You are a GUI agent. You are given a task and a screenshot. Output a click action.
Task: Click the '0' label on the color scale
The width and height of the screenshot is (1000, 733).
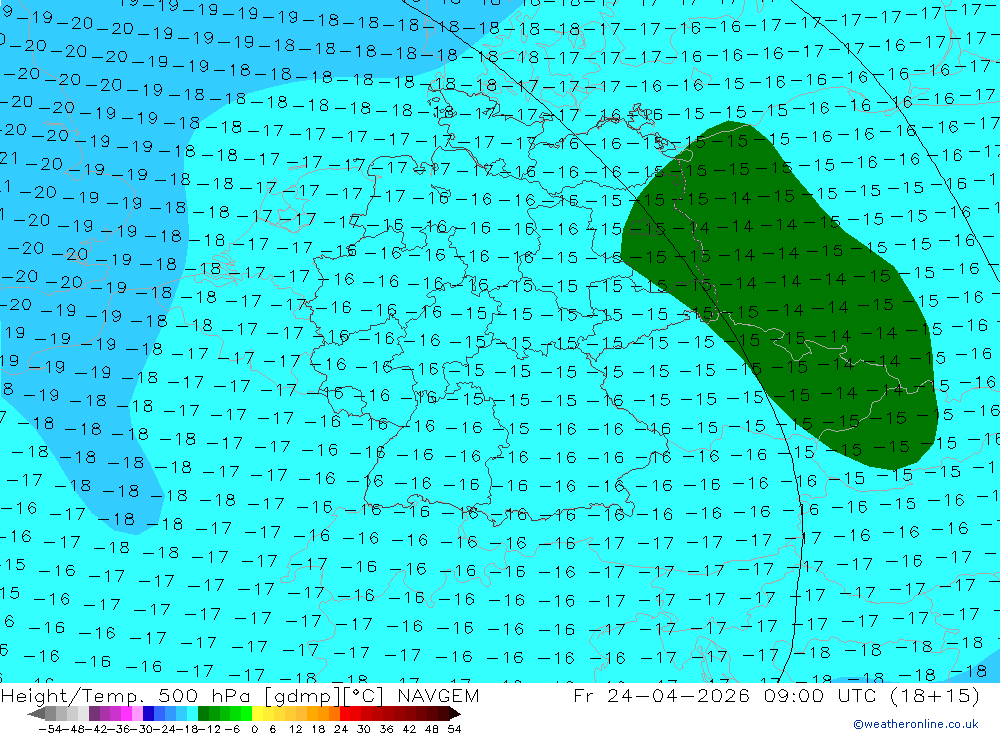(x=254, y=729)
